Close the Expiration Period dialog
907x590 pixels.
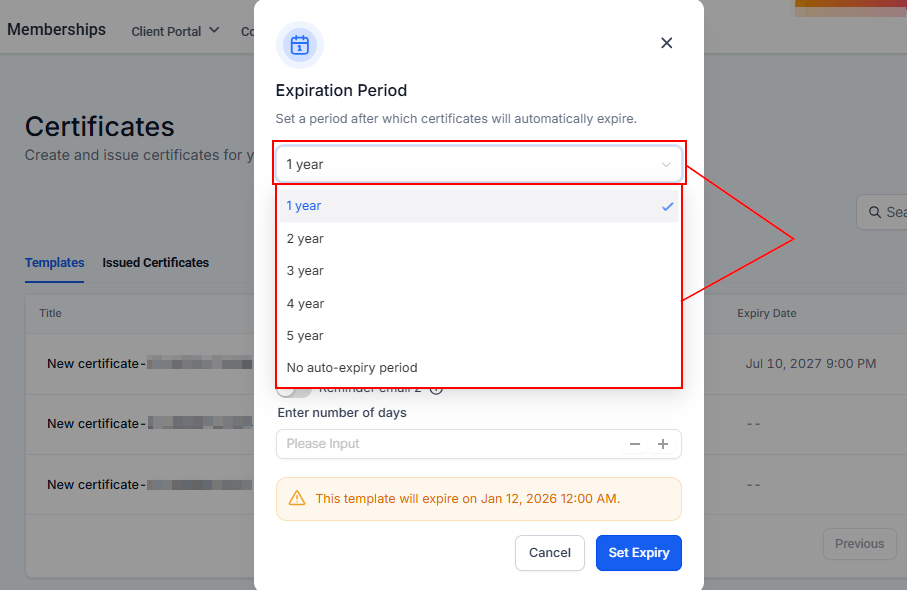667,43
